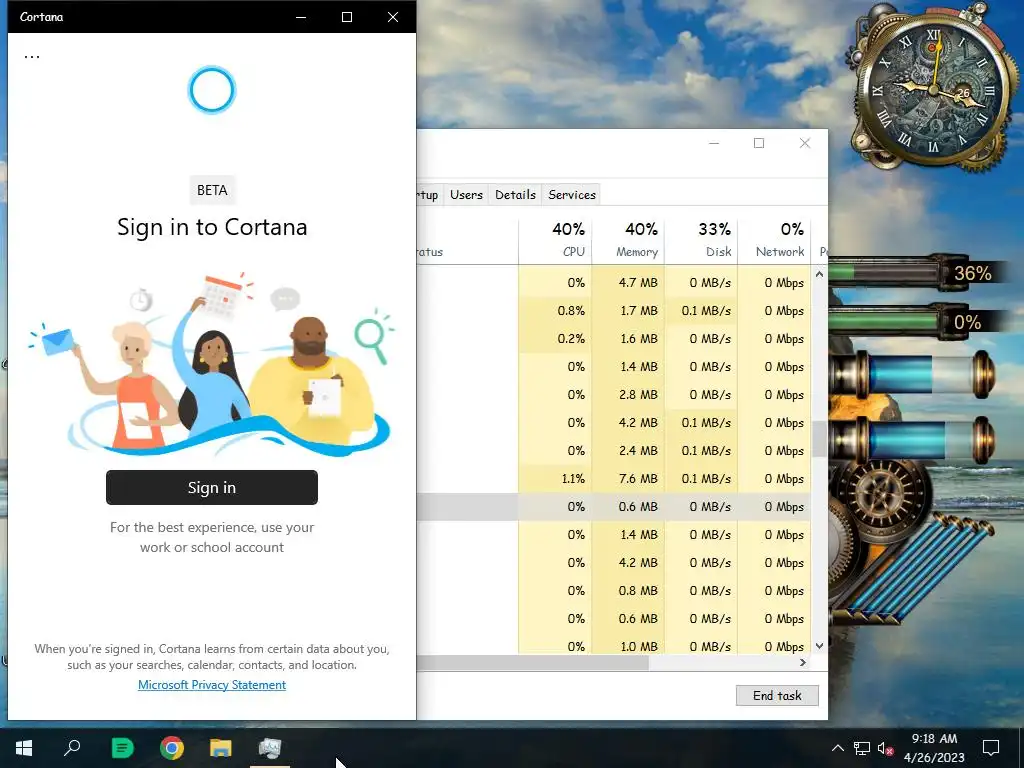Open the clock showing 9:18 AM

(934, 748)
